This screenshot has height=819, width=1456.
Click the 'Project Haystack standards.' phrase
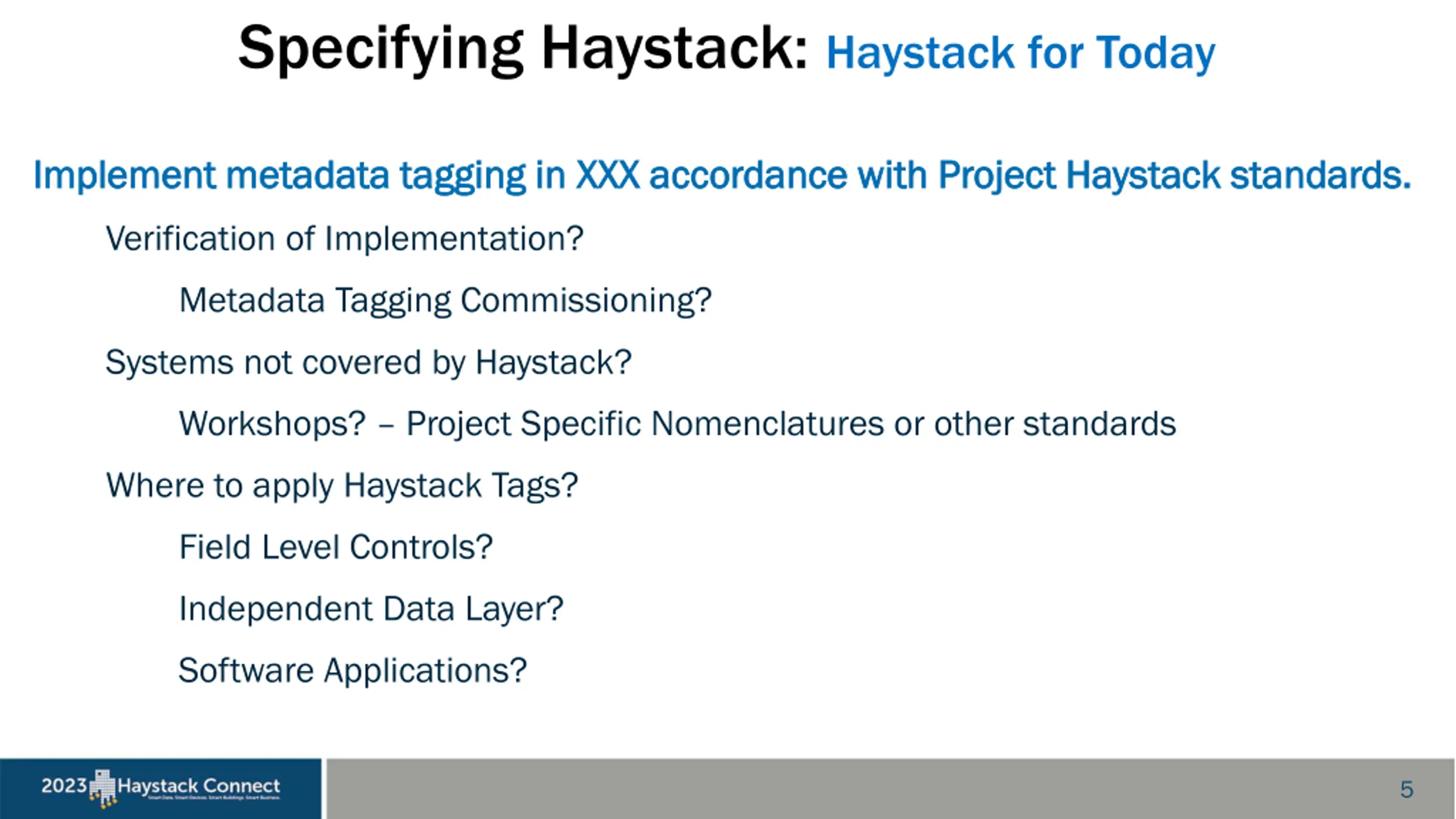tap(1174, 175)
